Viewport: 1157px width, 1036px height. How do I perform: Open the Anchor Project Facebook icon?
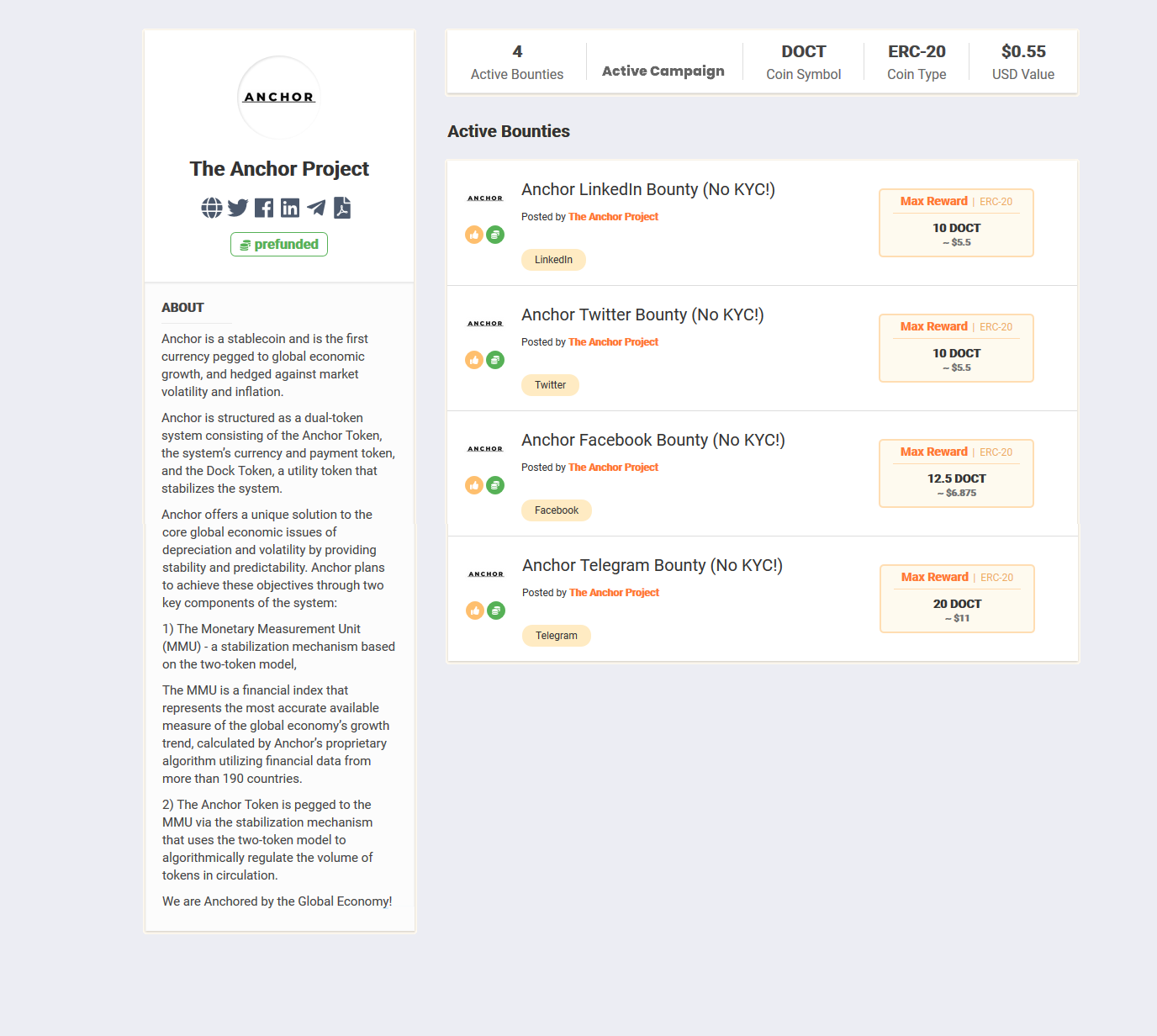tap(264, 208)
